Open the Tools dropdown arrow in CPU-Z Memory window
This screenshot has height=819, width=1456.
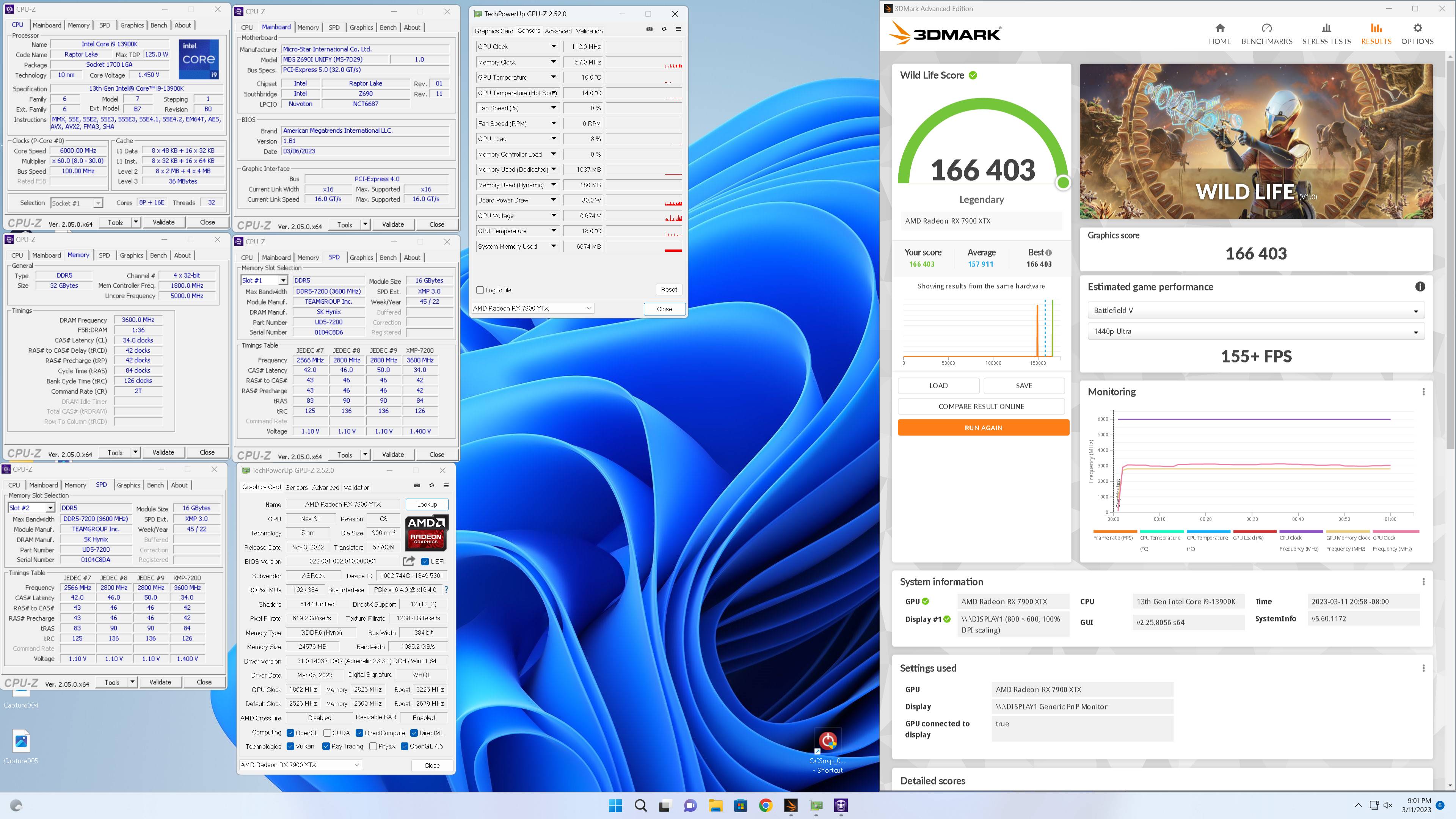click(x=135, y=452)
